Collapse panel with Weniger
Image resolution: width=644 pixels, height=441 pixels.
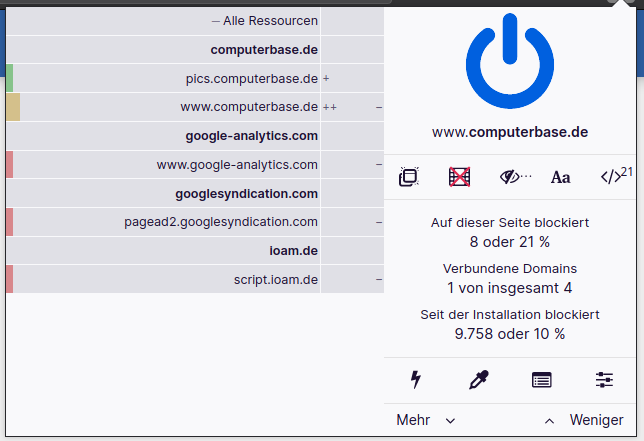pos(584,420)
